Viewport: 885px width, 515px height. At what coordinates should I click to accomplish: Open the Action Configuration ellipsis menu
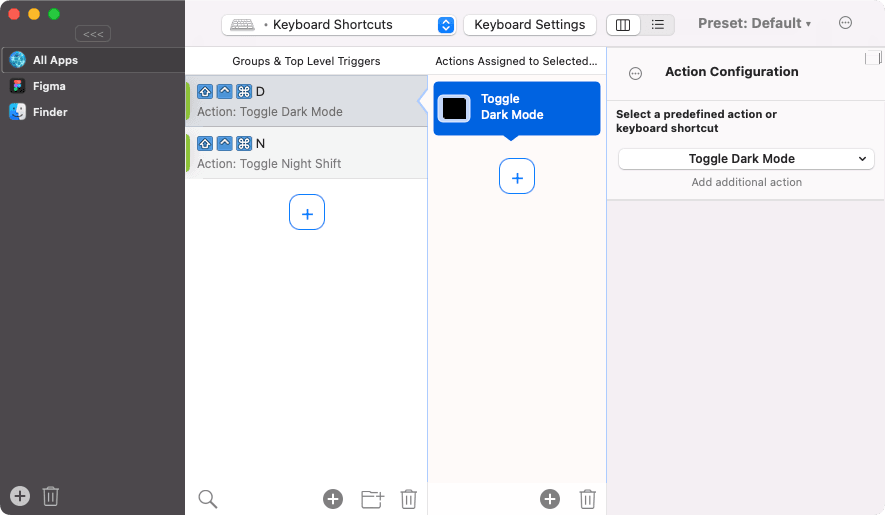coord(636,73)
